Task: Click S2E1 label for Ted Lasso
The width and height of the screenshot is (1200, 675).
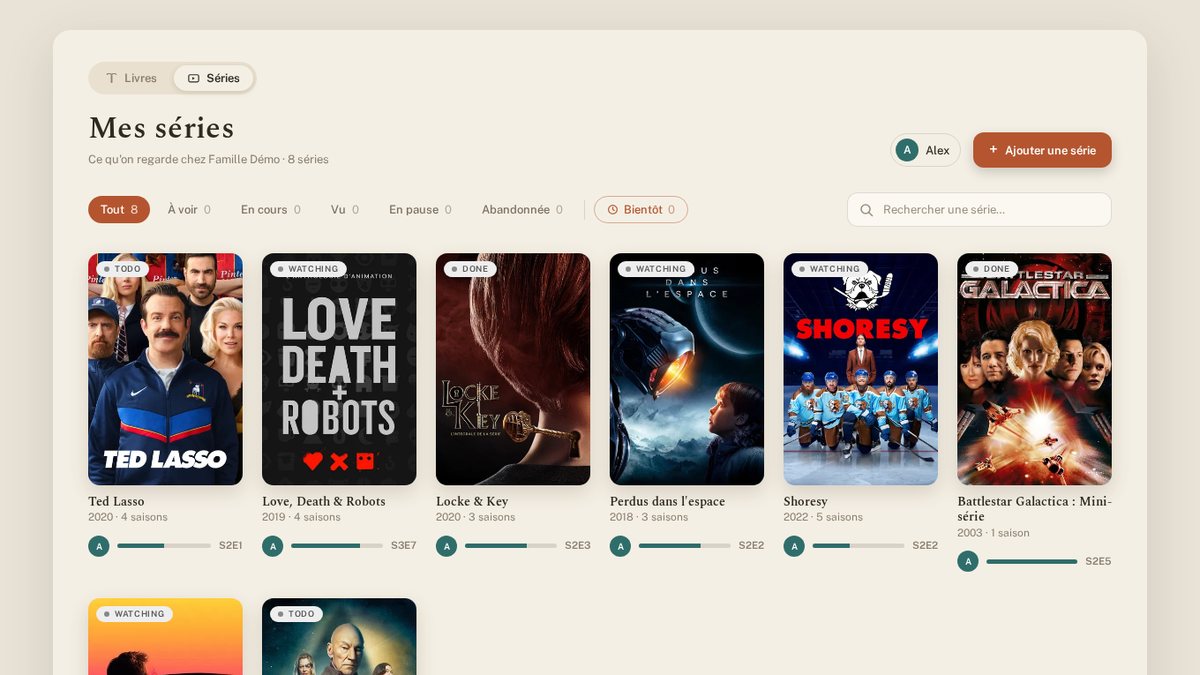Action: pos(230,546)
